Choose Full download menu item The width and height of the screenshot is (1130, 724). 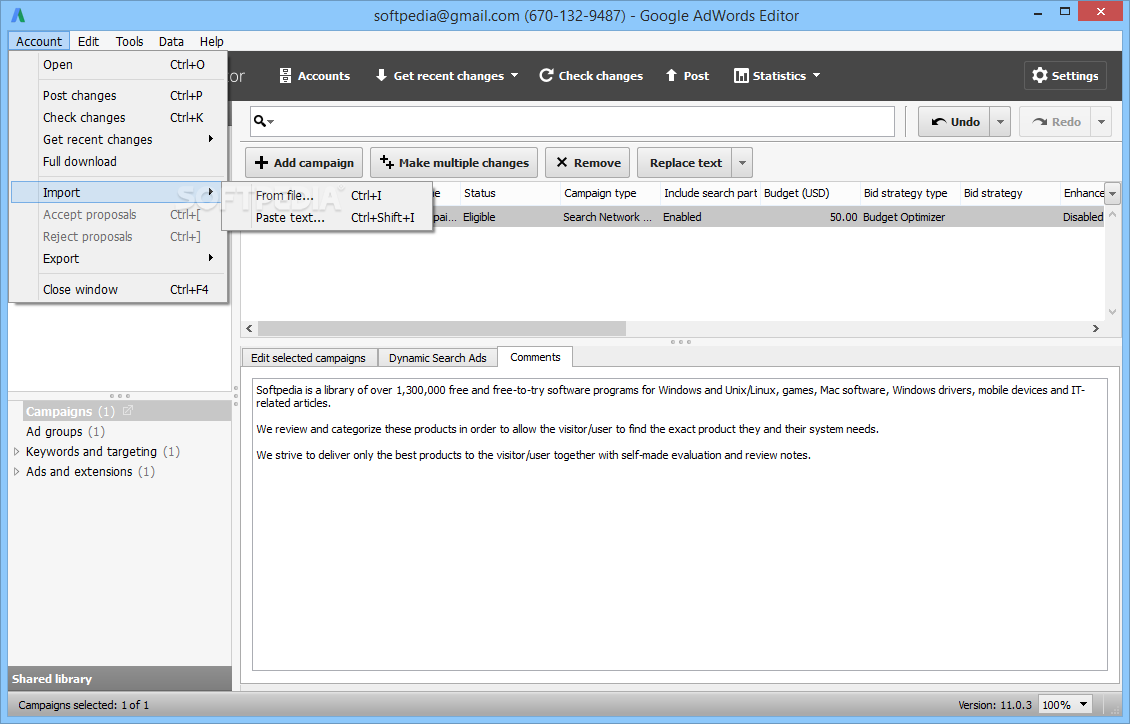(119, 161)
